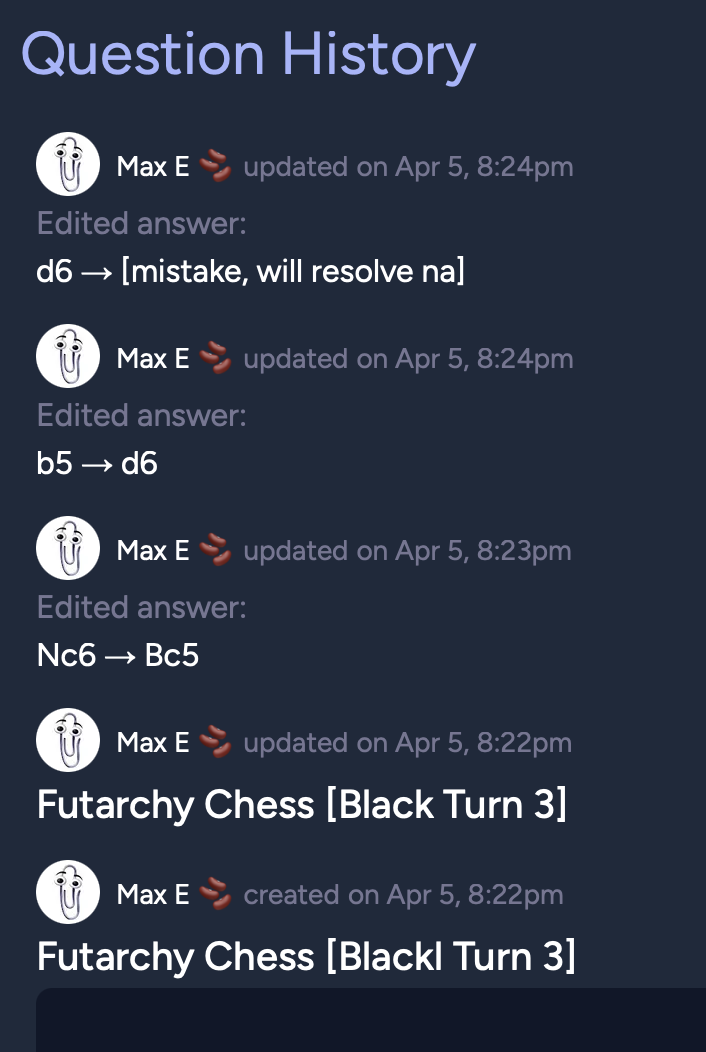Click the 'd6 → [mistake, will resolve na]' answer text

click(x=251, y=271)
